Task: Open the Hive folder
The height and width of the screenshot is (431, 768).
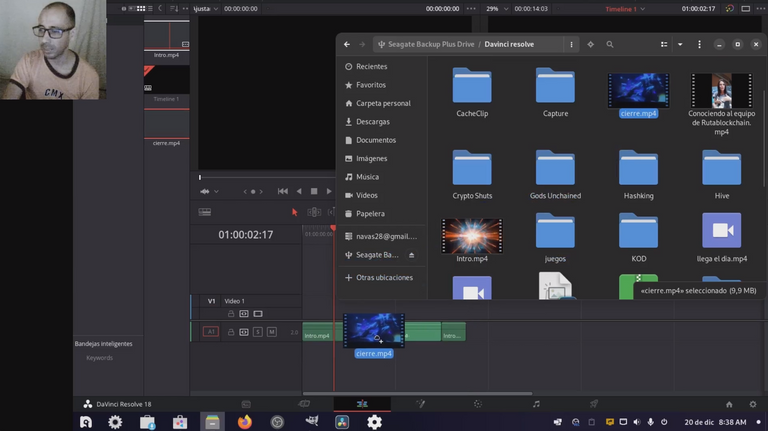Action: [722, 174]
